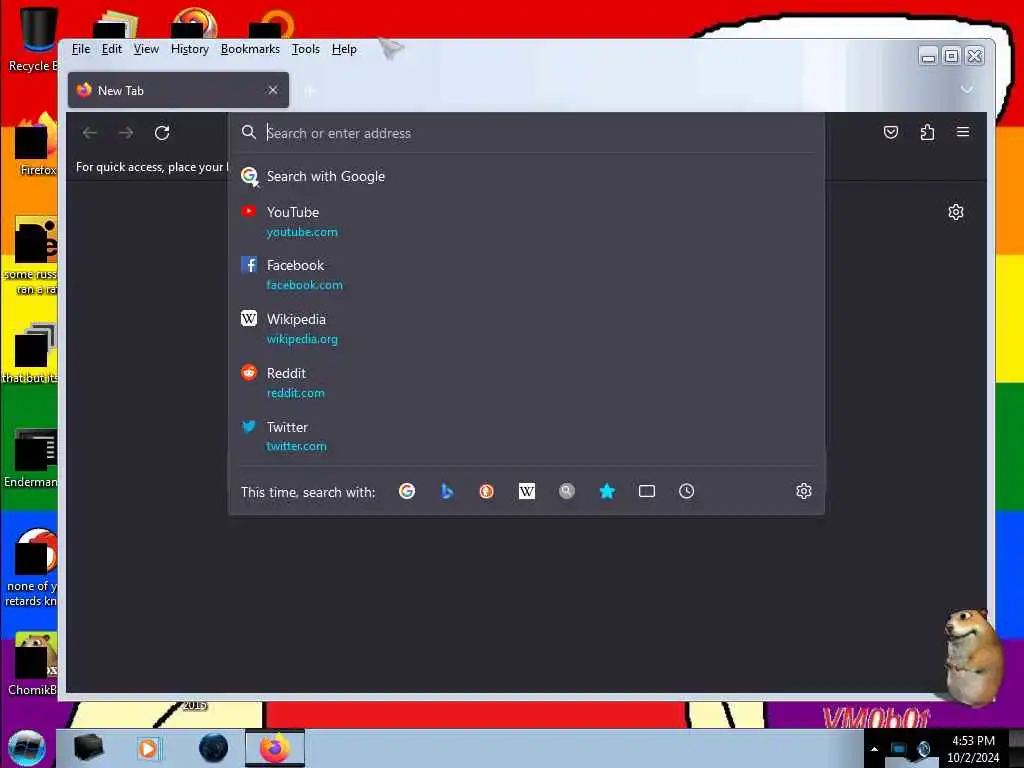
Task: Reload the page with refresh icon
Action: (x=162, y=133)
